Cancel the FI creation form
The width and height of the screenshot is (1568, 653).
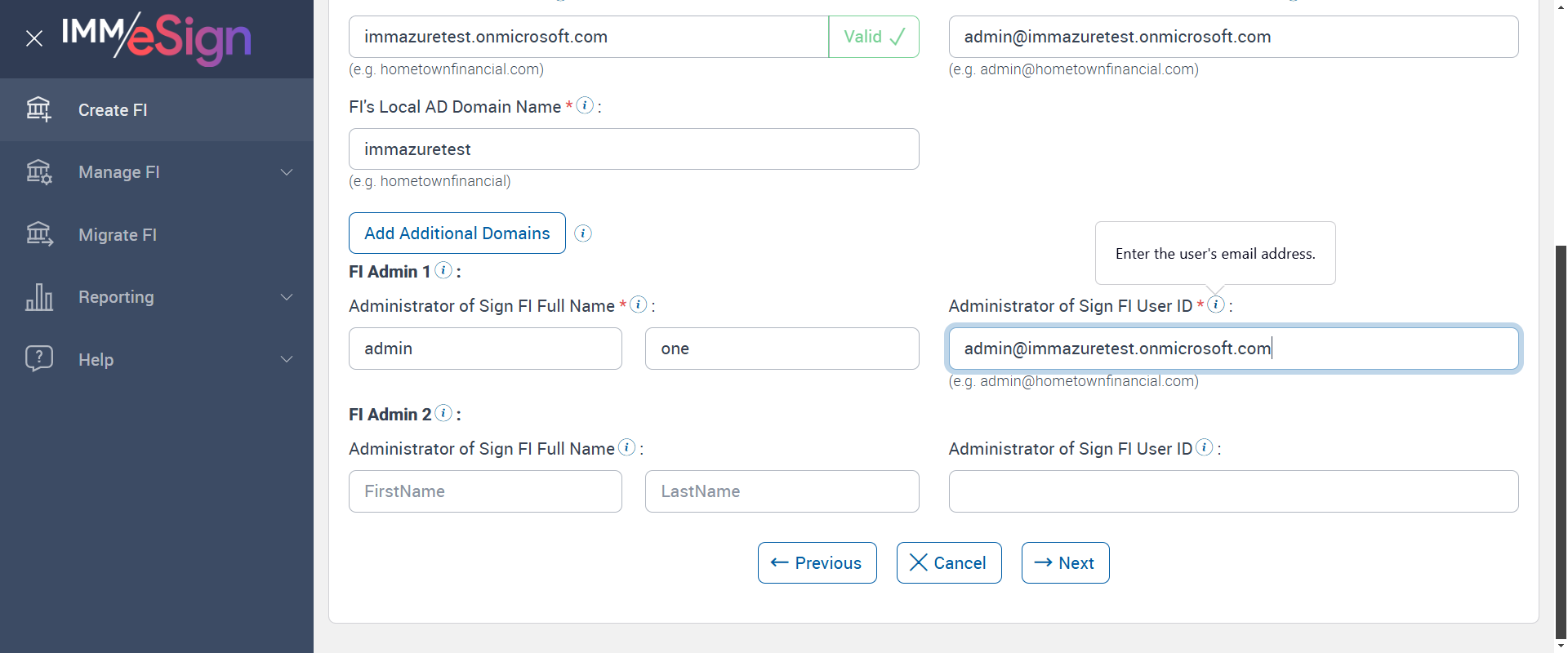click(948, 563)
